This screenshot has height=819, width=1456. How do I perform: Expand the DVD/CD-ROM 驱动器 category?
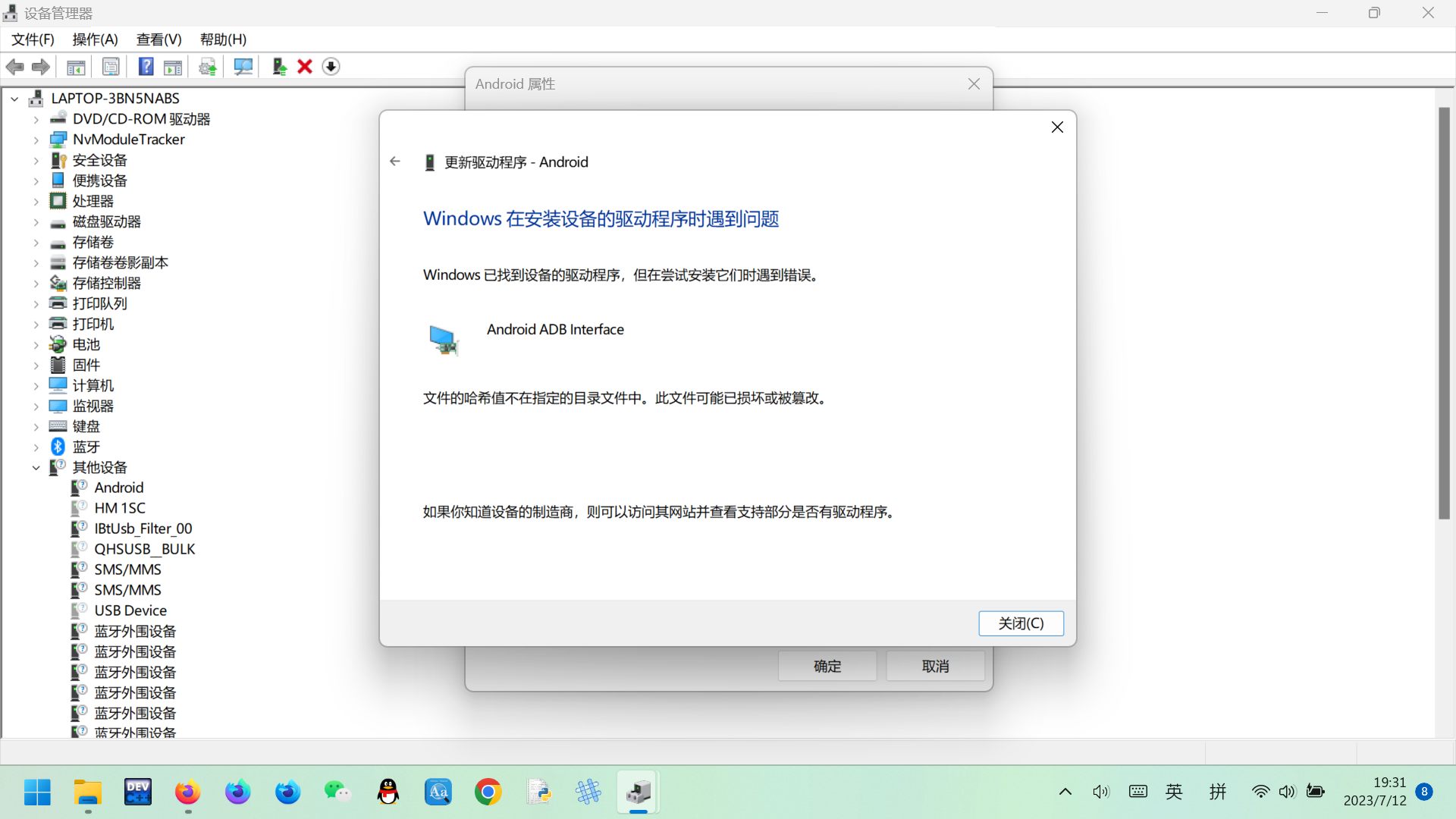coord(36,119)
